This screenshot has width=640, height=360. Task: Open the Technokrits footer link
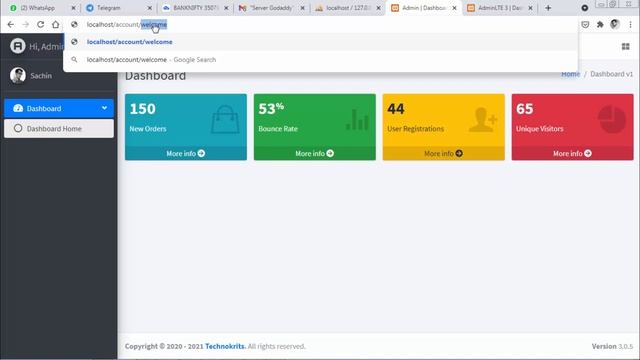click(225, 346)
